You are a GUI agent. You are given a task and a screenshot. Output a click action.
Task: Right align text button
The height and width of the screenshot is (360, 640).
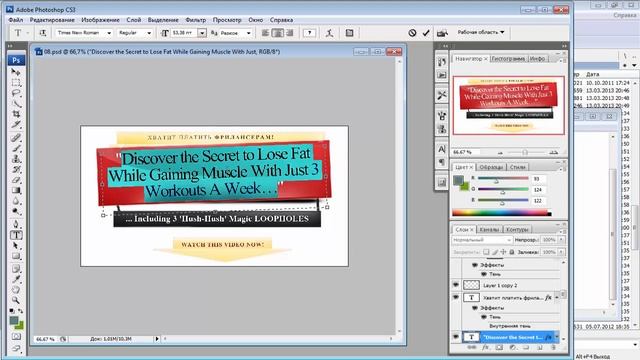[290, 33]
